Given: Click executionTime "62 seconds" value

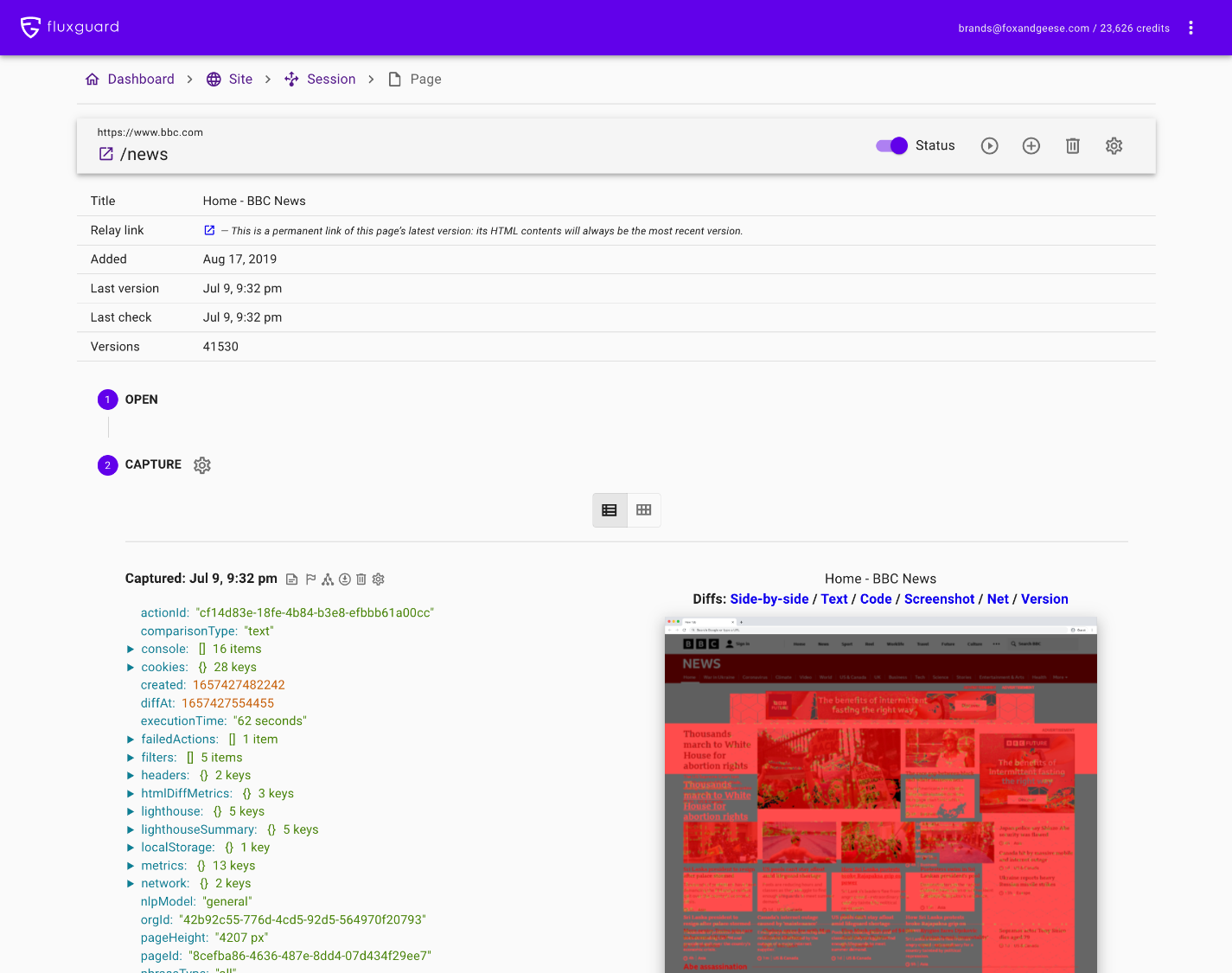Looking at the screenshot, I should point(270,721).
